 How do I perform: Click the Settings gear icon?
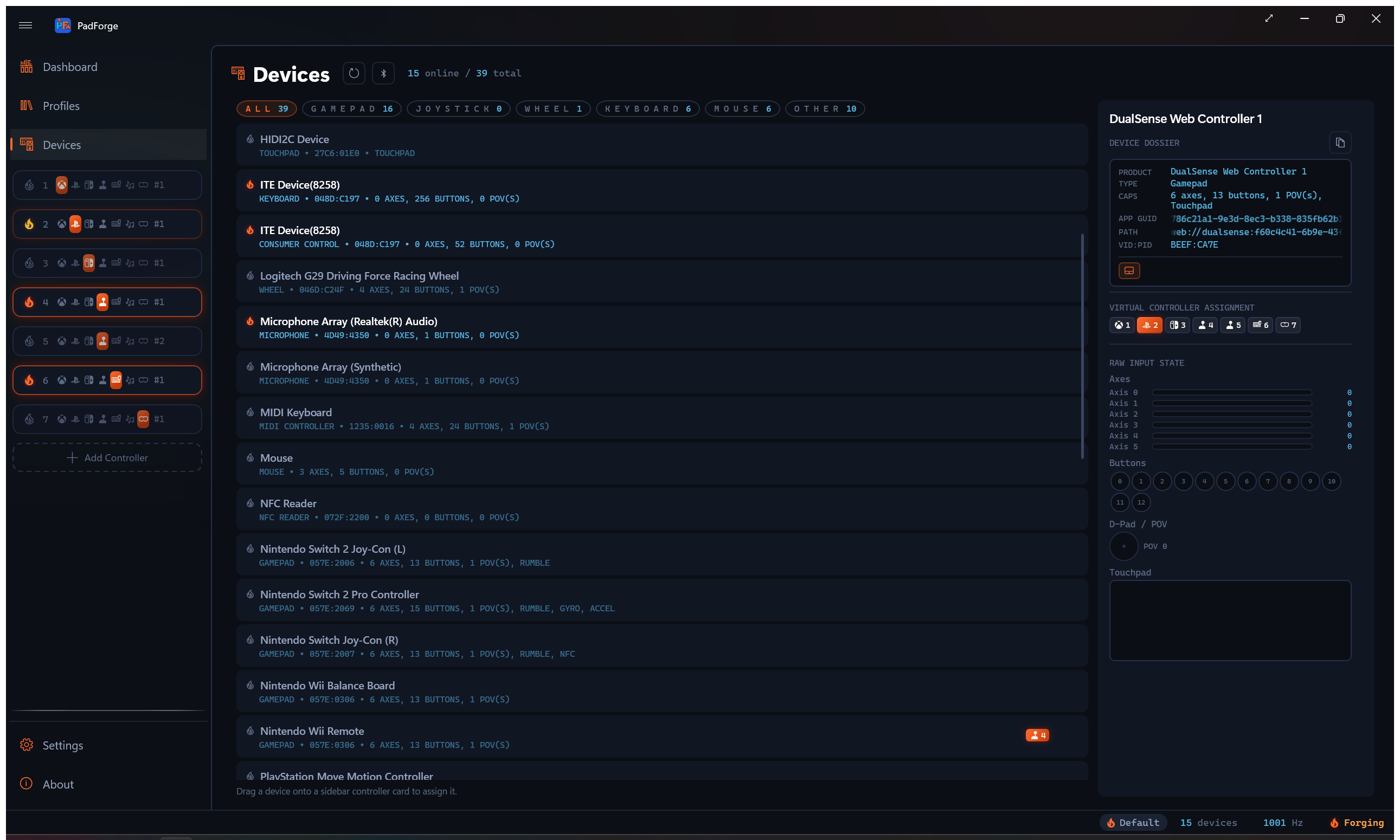(x=26, y=745)
